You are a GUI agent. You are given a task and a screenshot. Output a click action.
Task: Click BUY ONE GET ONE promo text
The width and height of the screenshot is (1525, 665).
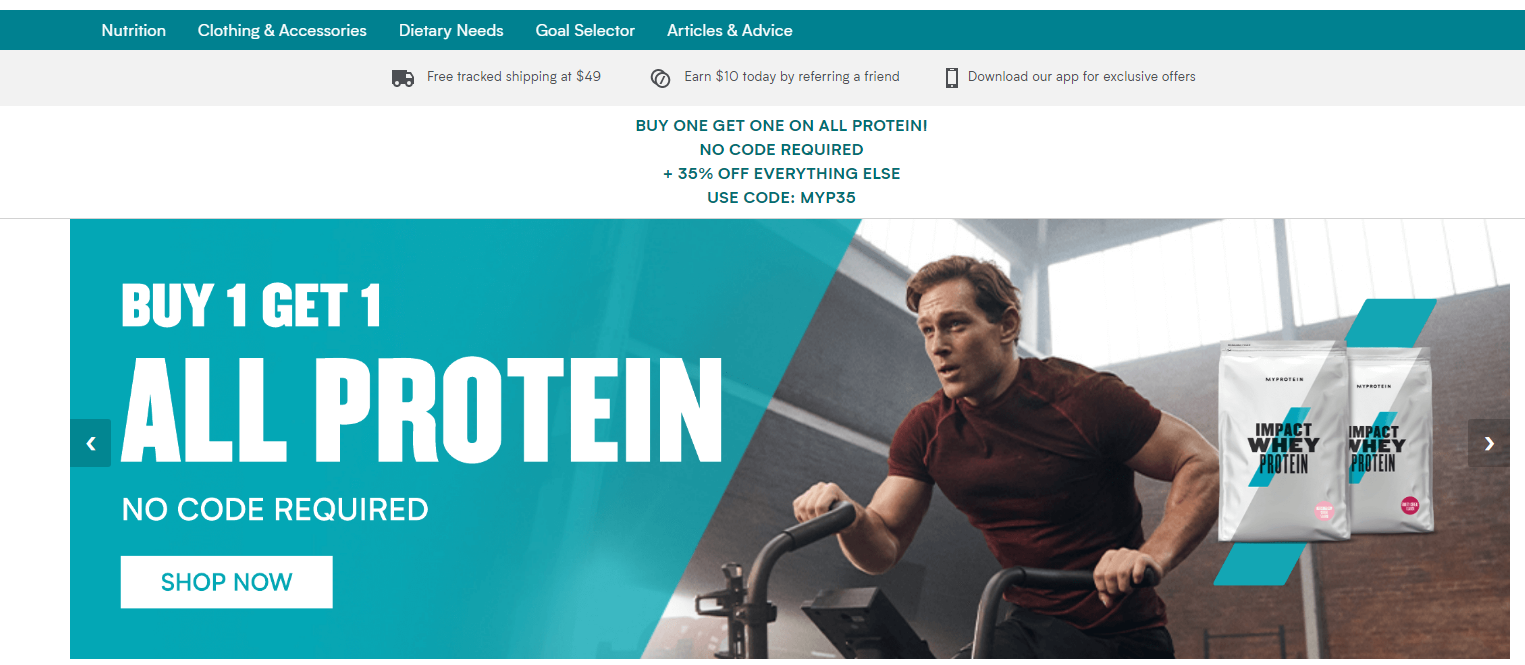782,126
